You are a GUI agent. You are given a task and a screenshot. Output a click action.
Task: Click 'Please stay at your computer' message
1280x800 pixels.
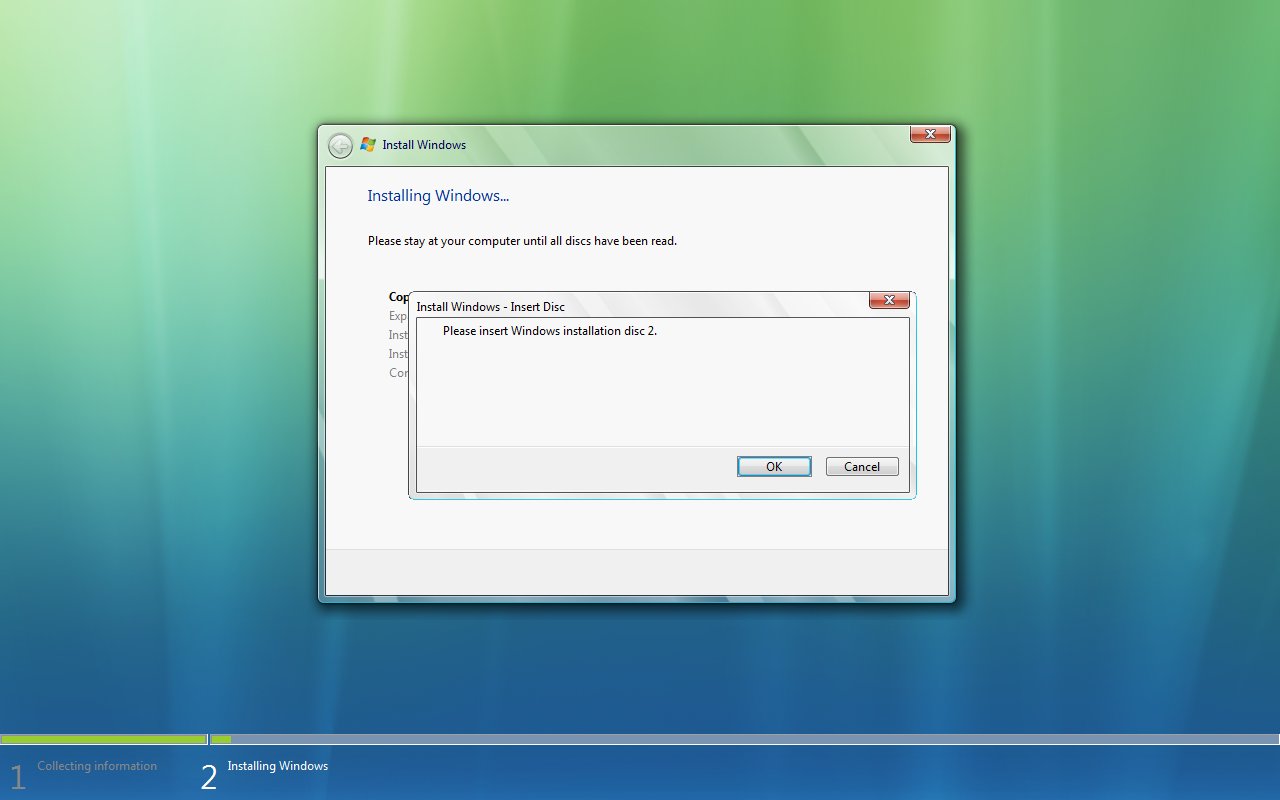(x=522, y=241)
